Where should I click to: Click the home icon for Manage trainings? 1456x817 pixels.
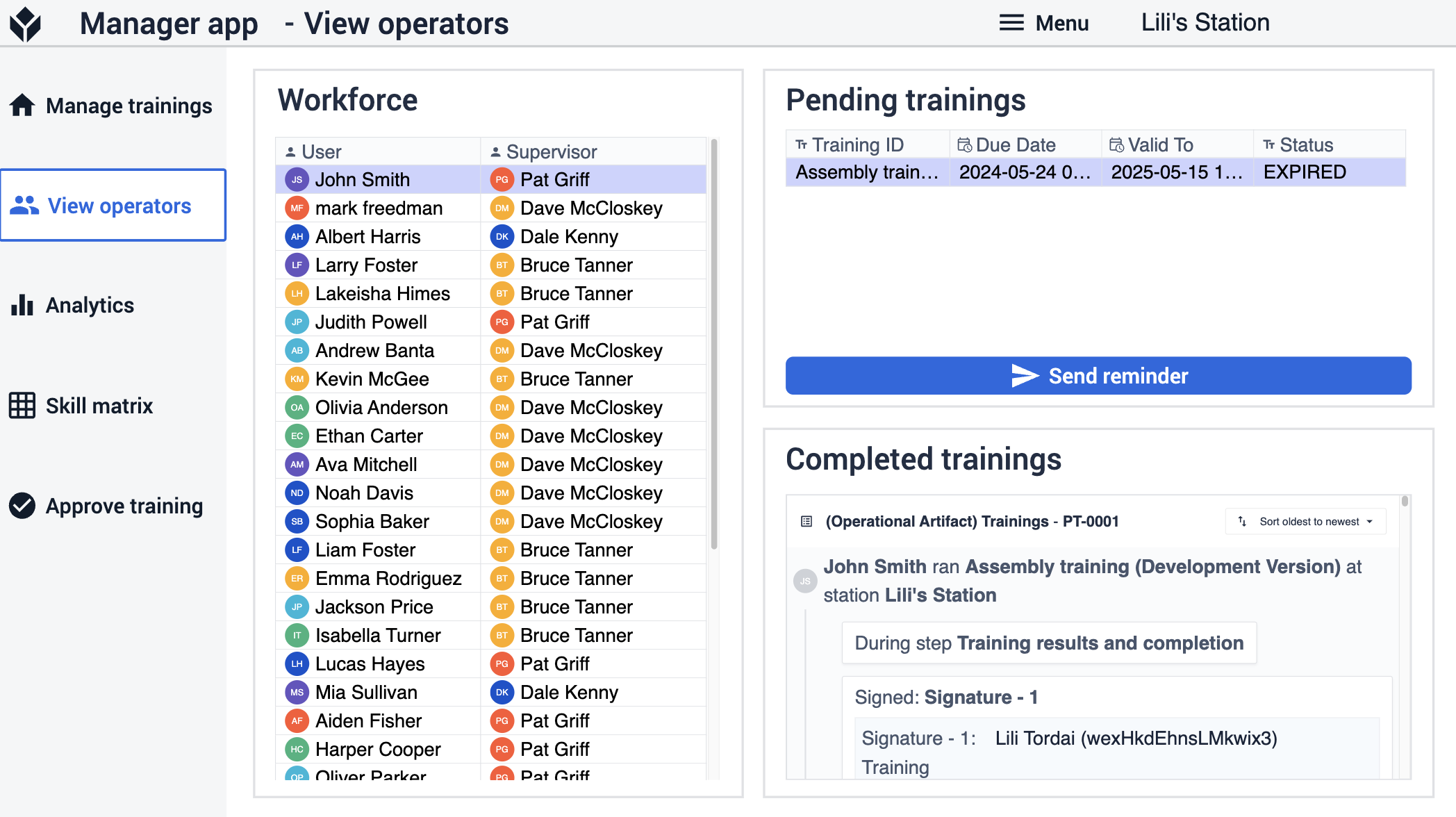(x=22, y=105)
